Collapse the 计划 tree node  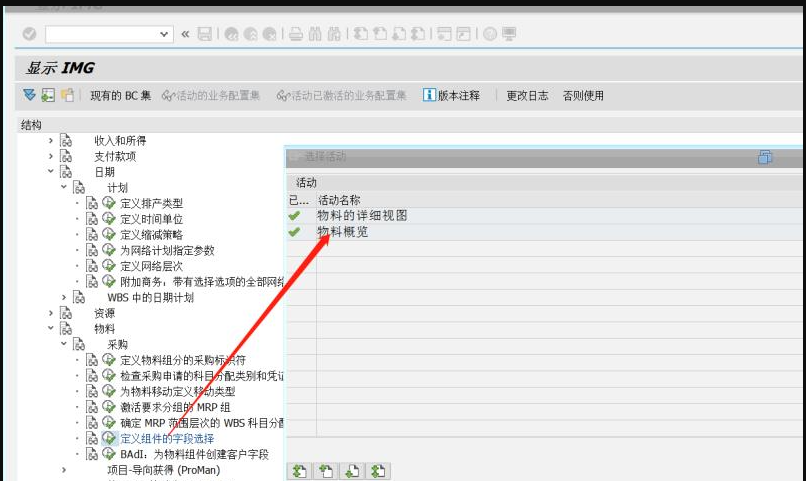point(63,187)
